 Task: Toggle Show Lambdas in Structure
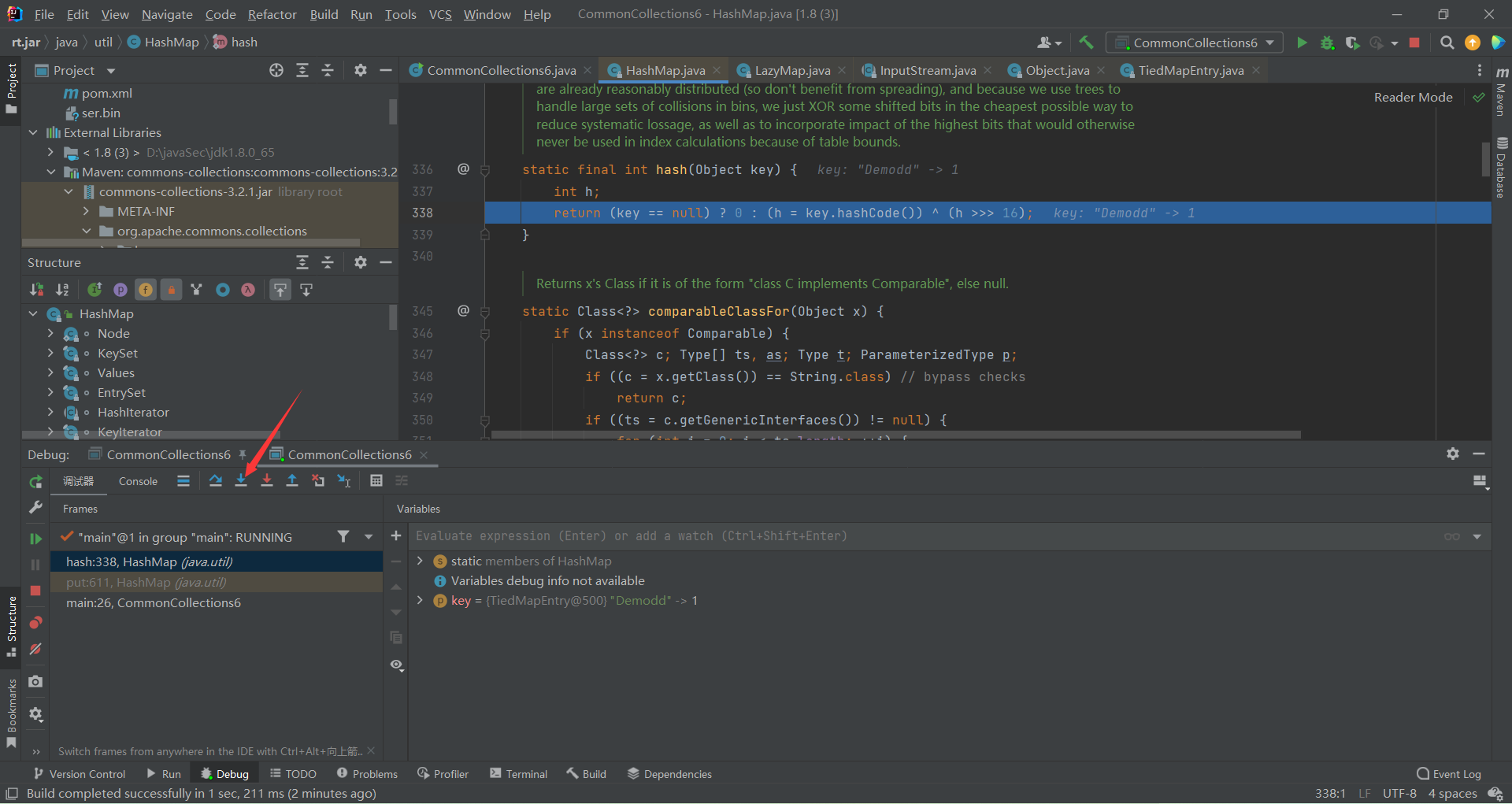[248, 290]
